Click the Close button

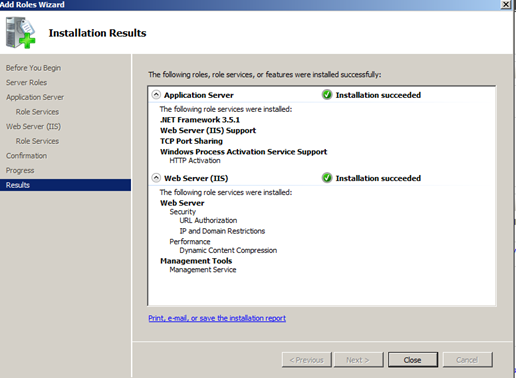point(413,360)
